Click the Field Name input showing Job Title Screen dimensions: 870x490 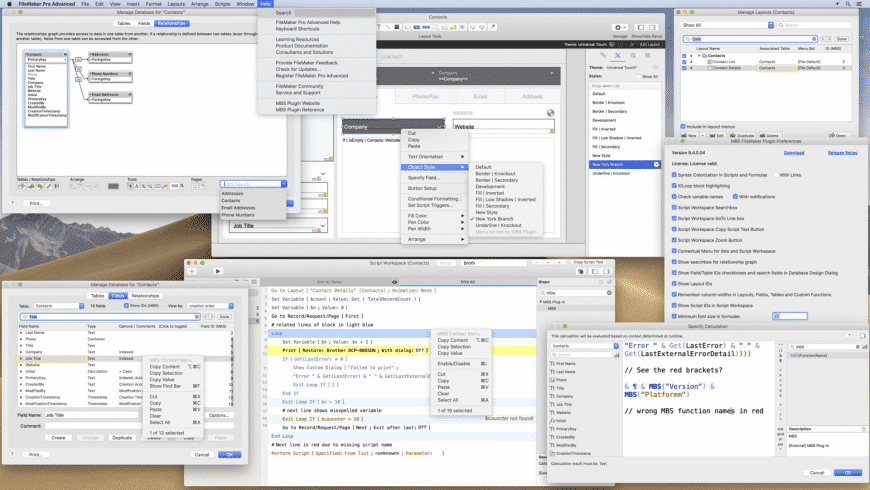pos(91,415)
